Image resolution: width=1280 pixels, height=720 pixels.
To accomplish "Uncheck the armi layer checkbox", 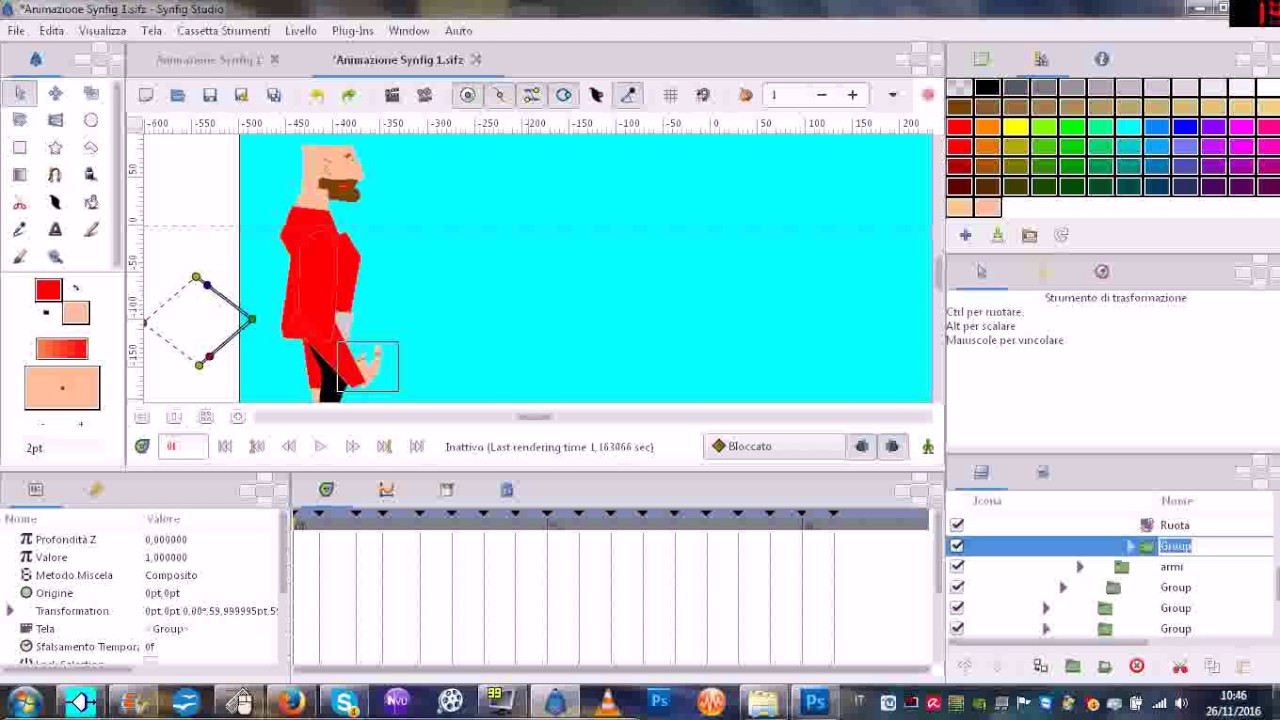I will click(x=957, y=567).
